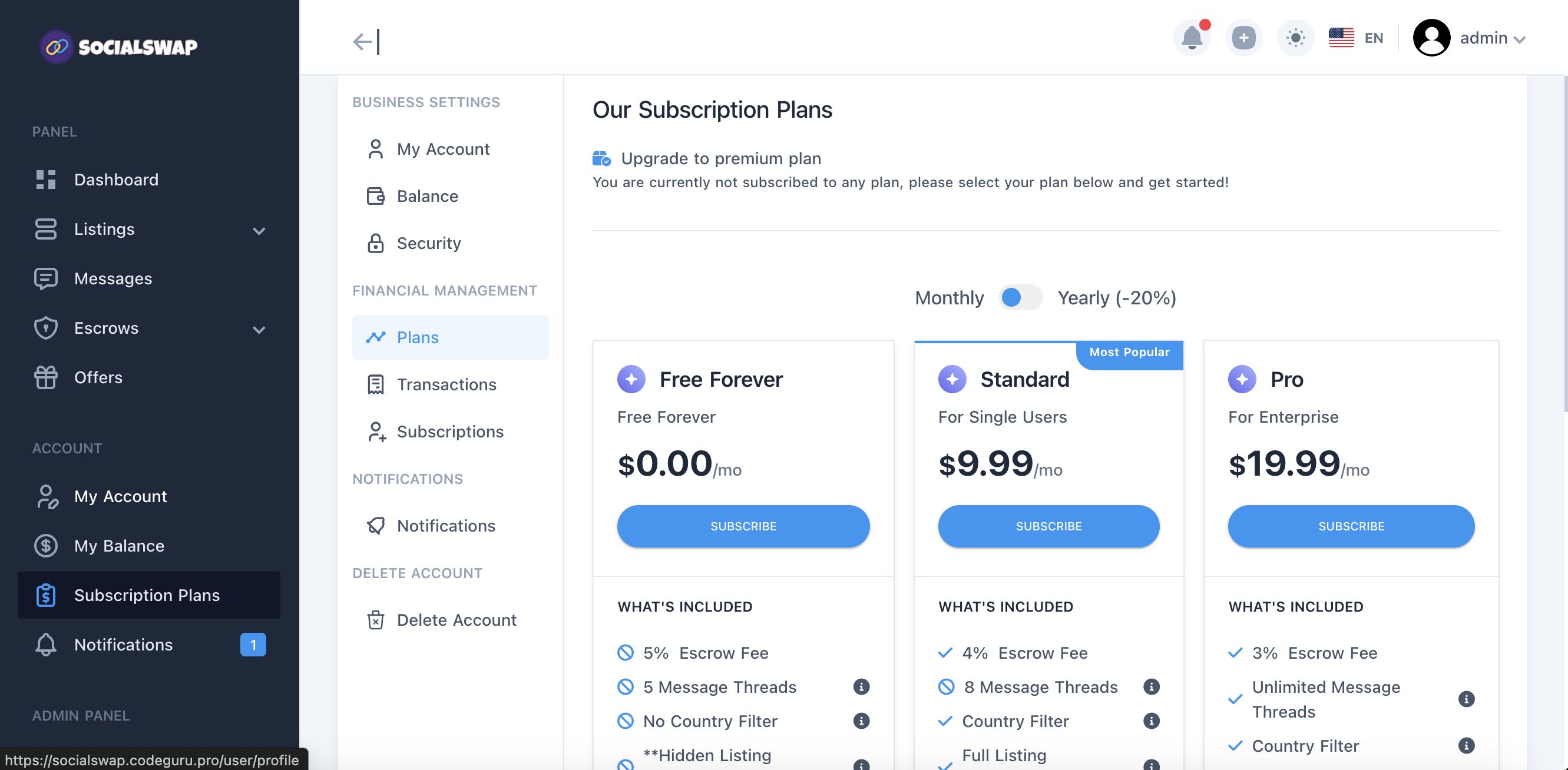The image size is (1568, 770).
Task: Click the plus icon in header
Action: (x=1243, y=38)
